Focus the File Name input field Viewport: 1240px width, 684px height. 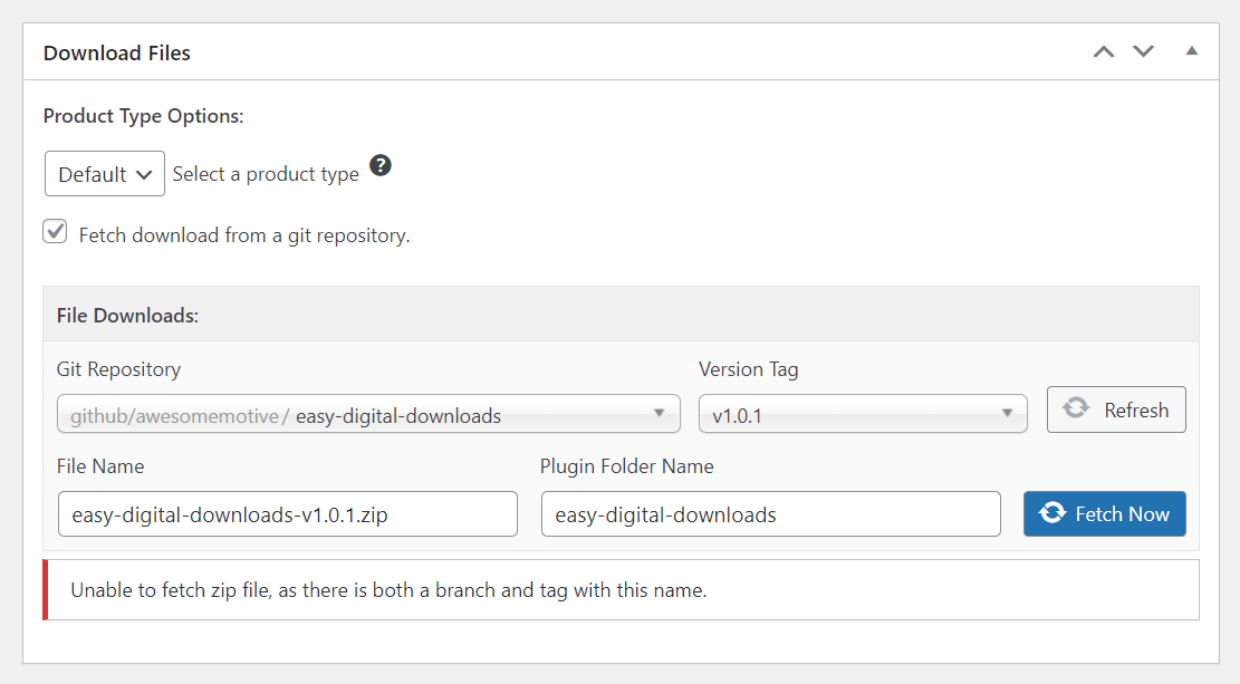click(x=288, y=515)
